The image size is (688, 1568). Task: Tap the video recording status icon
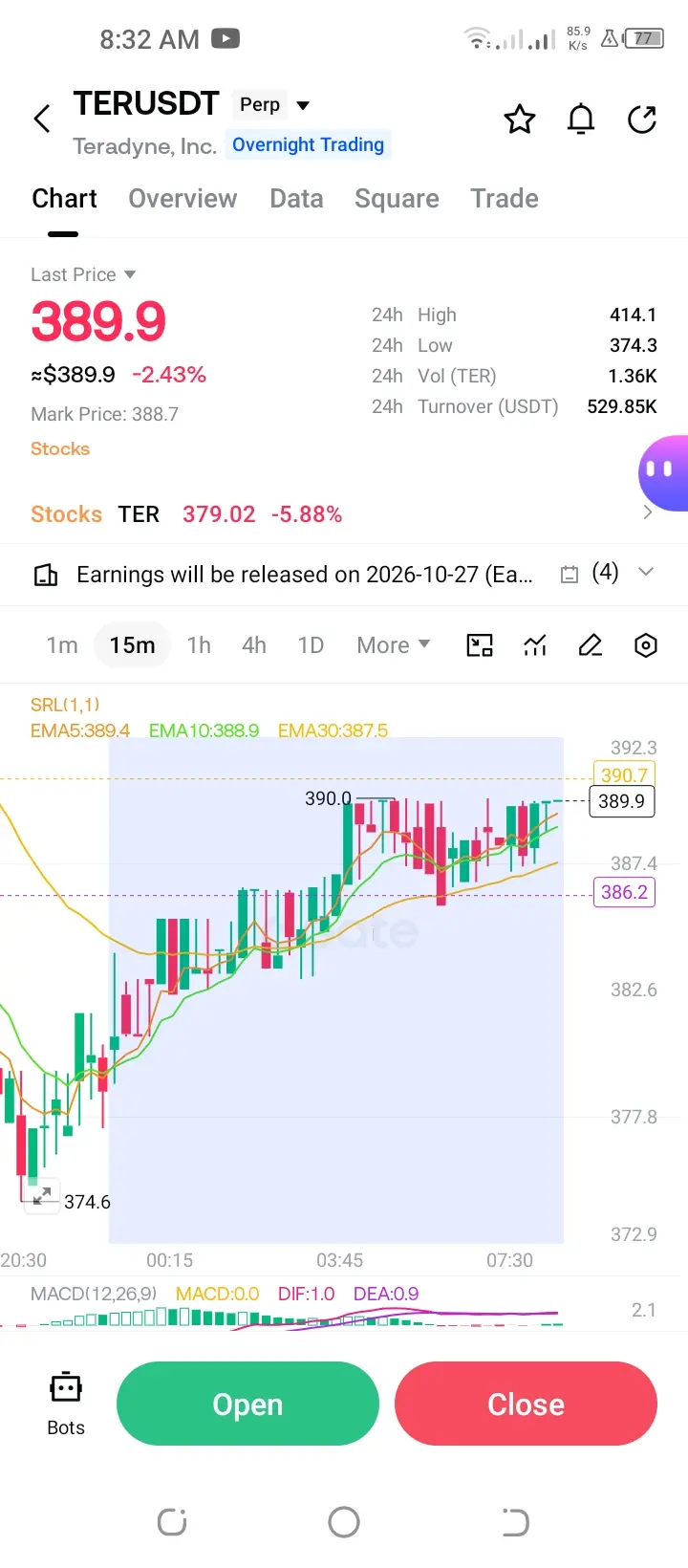(226, 38)
